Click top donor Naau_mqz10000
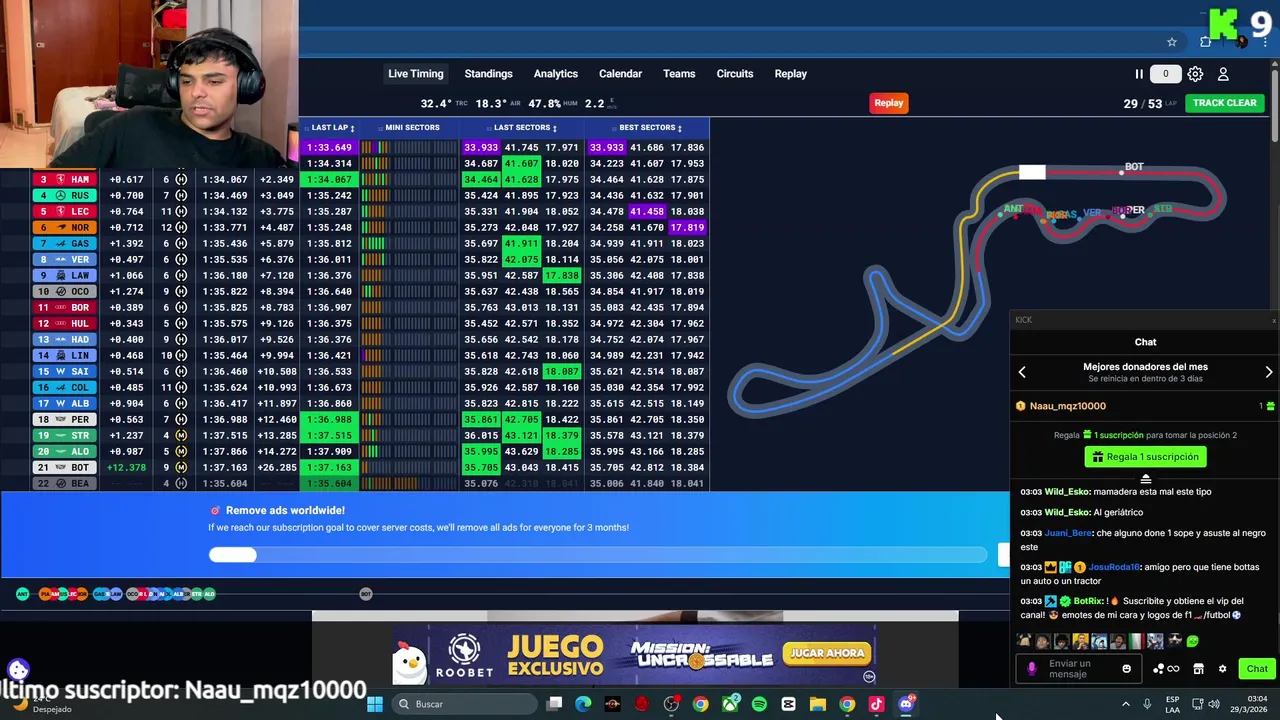 click(x=1067, y=406)
